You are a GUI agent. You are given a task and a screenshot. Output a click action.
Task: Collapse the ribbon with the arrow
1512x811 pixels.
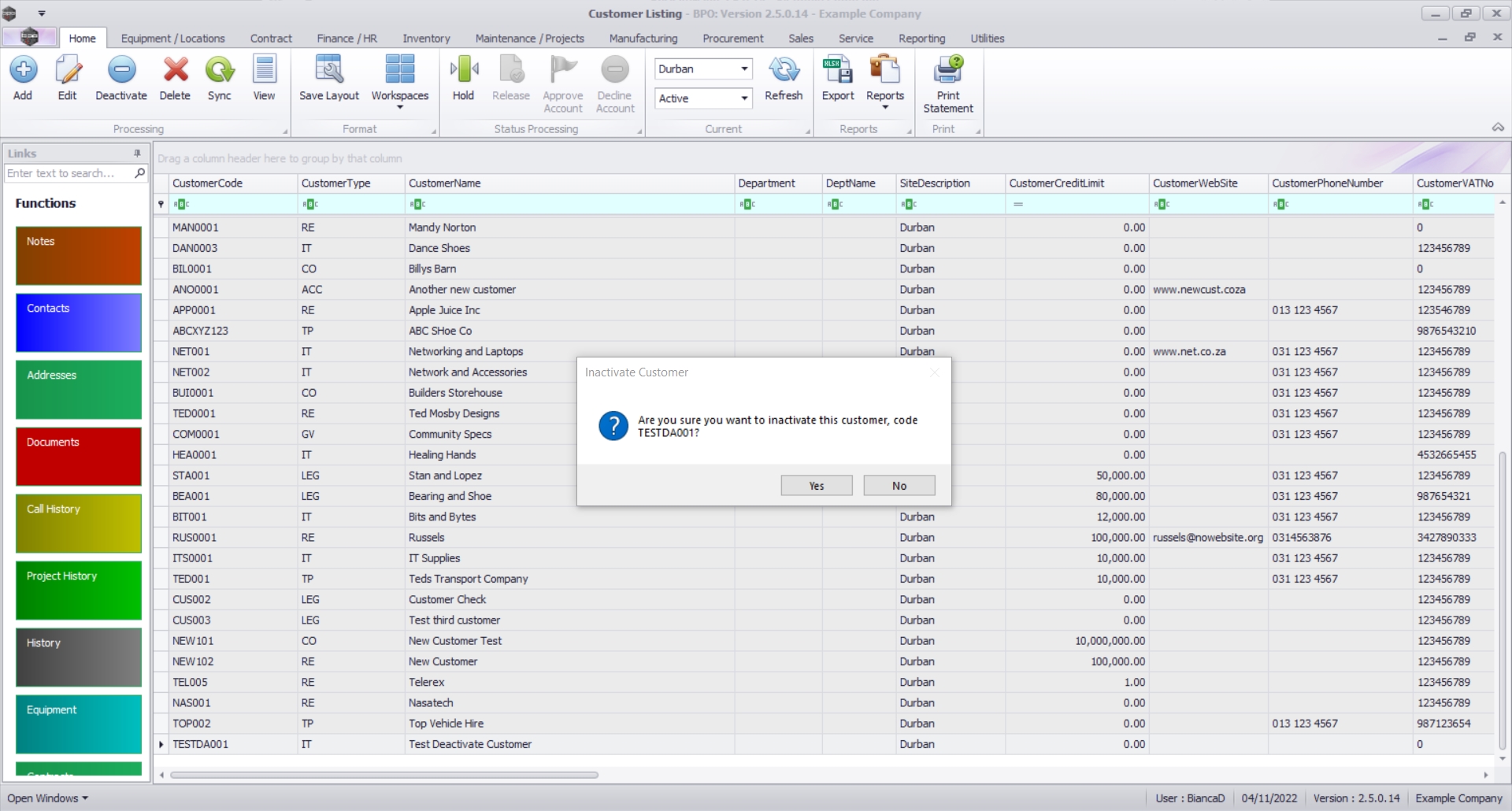click(x=1498, y=128)
